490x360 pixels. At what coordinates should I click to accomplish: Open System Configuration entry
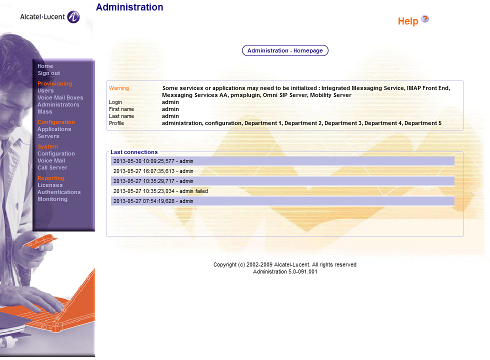56,154
